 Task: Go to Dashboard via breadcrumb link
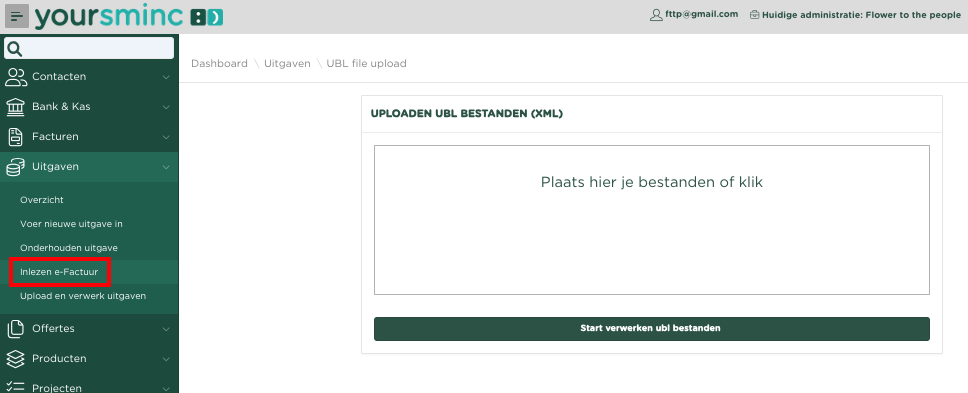point(219,64)
